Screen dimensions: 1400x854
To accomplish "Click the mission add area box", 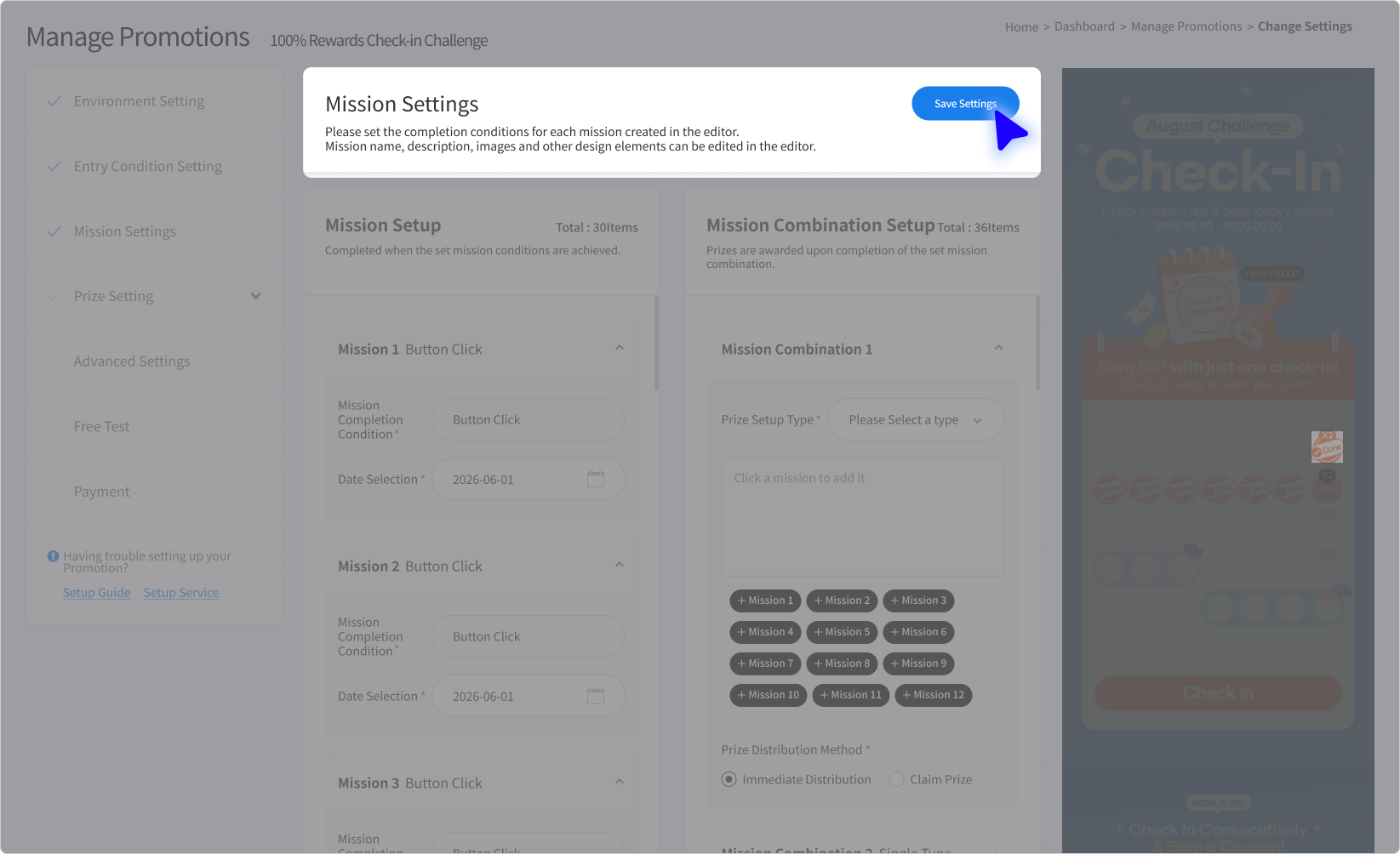I will pos(863,517).
